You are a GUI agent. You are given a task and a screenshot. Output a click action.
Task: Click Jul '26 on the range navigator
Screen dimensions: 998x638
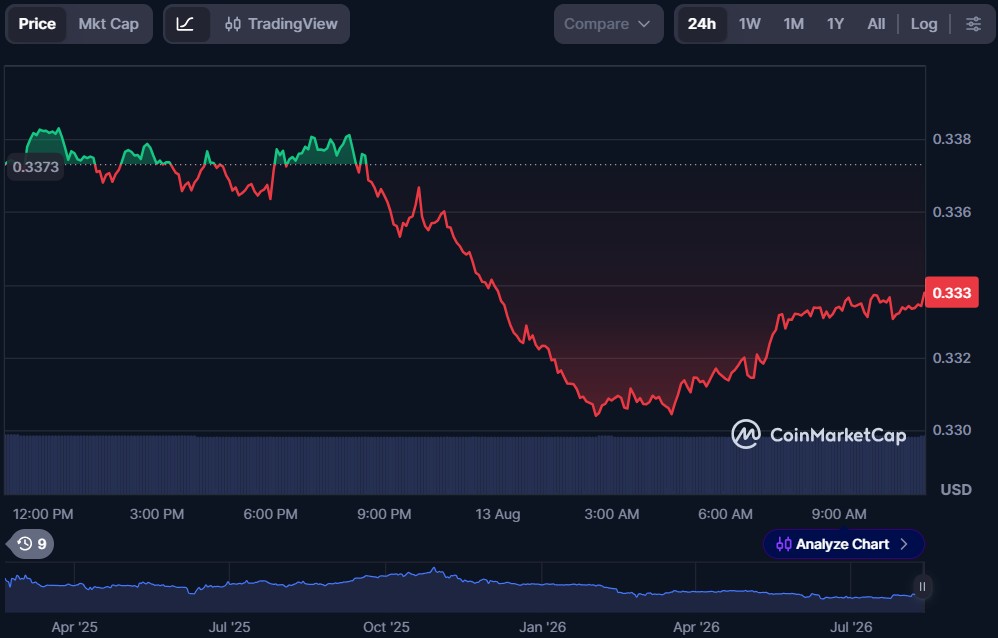(851, 627)
